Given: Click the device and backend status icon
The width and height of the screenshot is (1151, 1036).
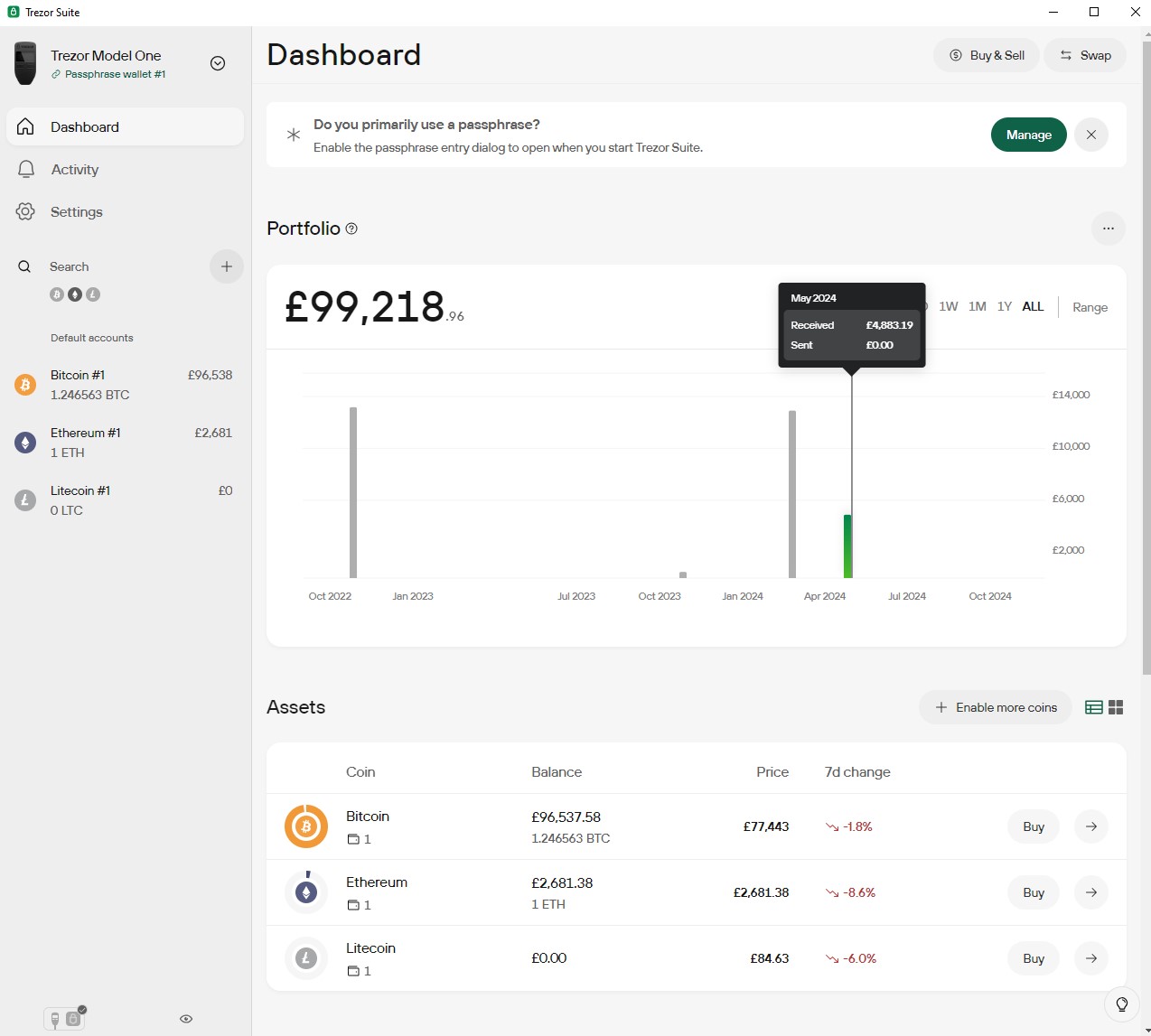Looking at the screenshot, I should 65,1019.
